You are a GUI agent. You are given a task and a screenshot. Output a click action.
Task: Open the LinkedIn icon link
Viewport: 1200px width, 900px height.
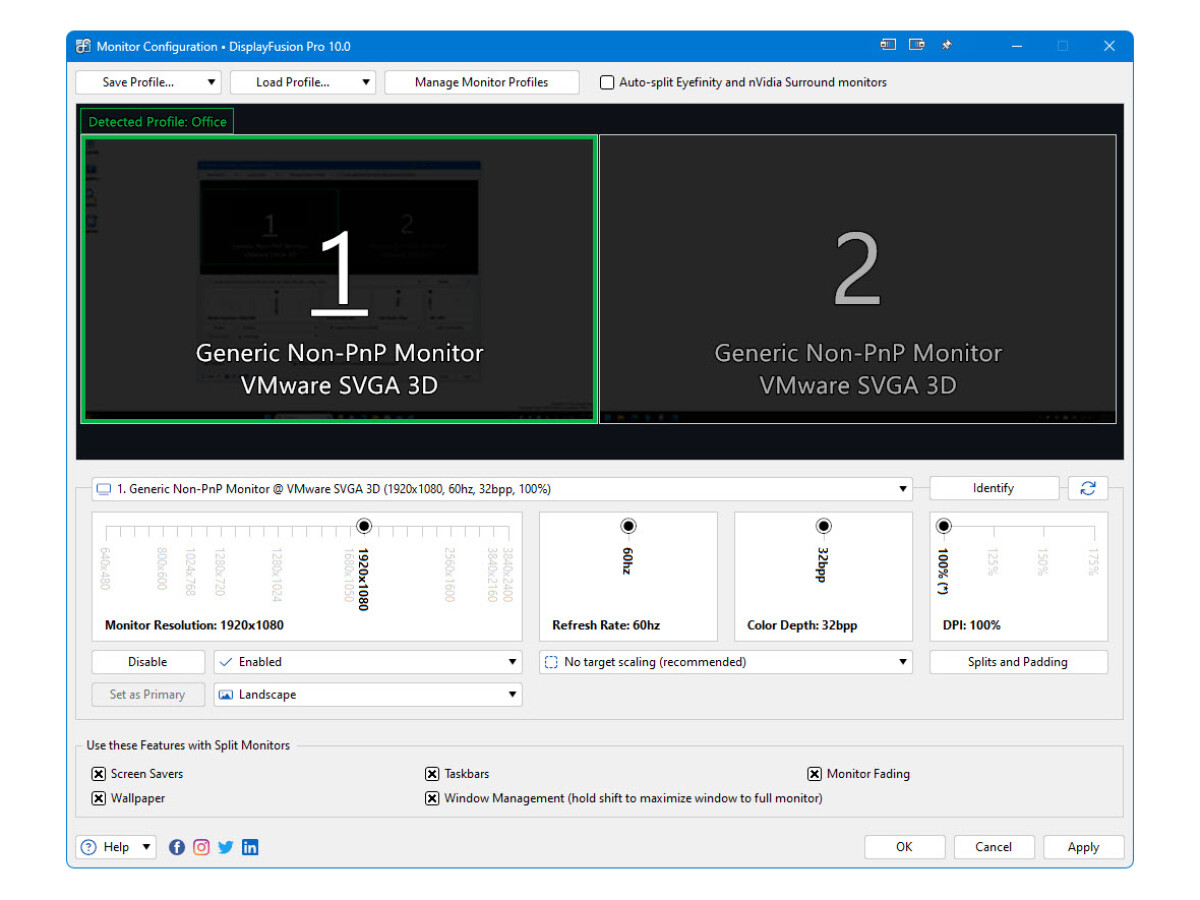click(x=250, y=847)
